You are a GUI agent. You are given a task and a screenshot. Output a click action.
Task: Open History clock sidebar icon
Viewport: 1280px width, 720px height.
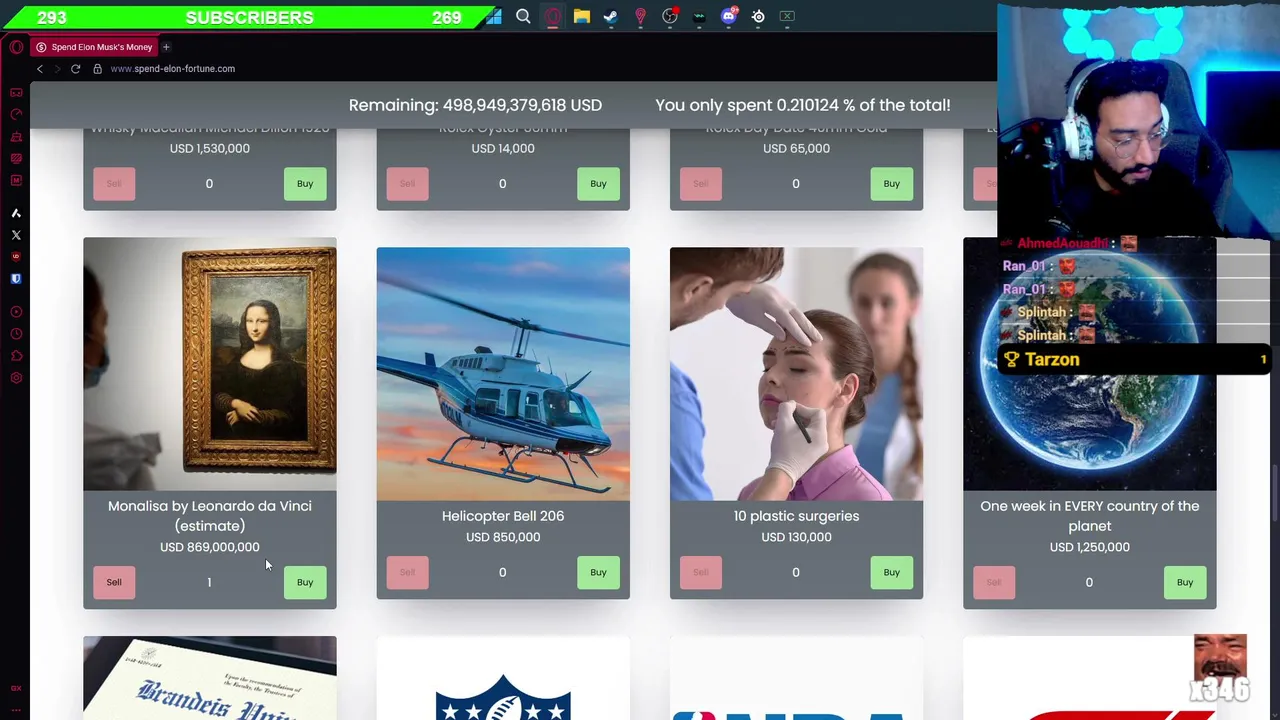[16, 334]
